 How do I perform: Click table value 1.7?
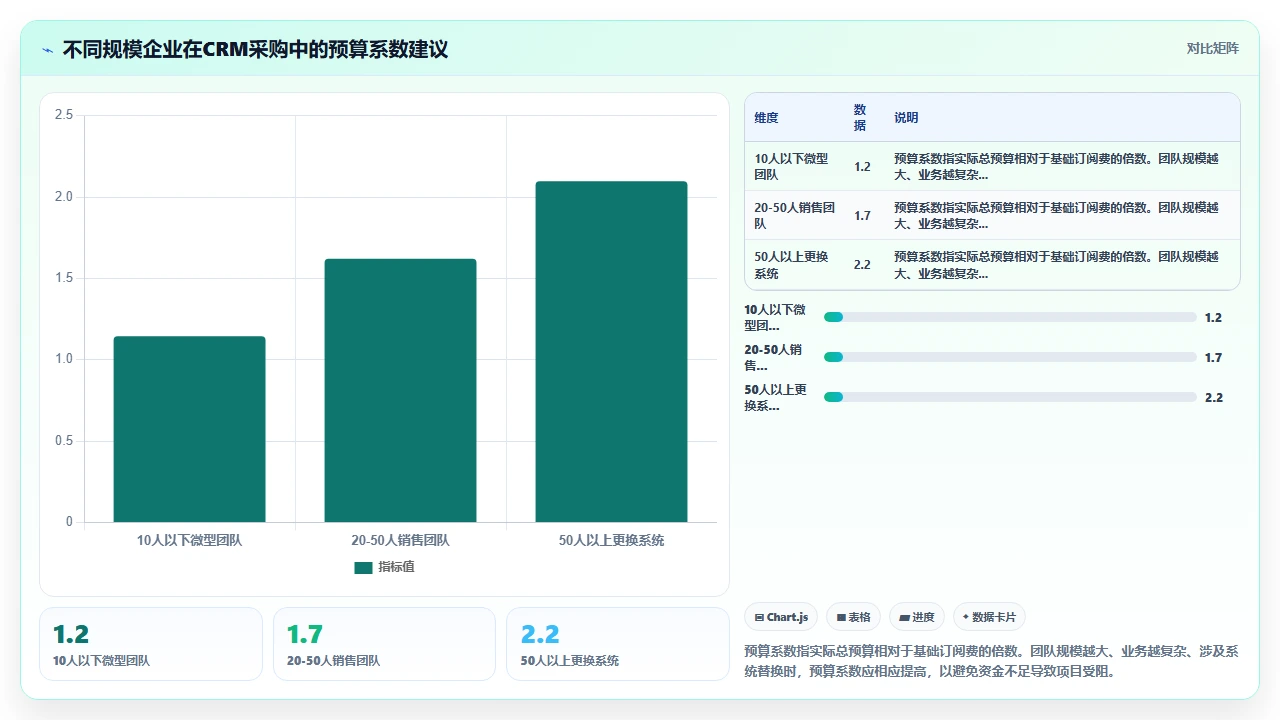(862, 216)
